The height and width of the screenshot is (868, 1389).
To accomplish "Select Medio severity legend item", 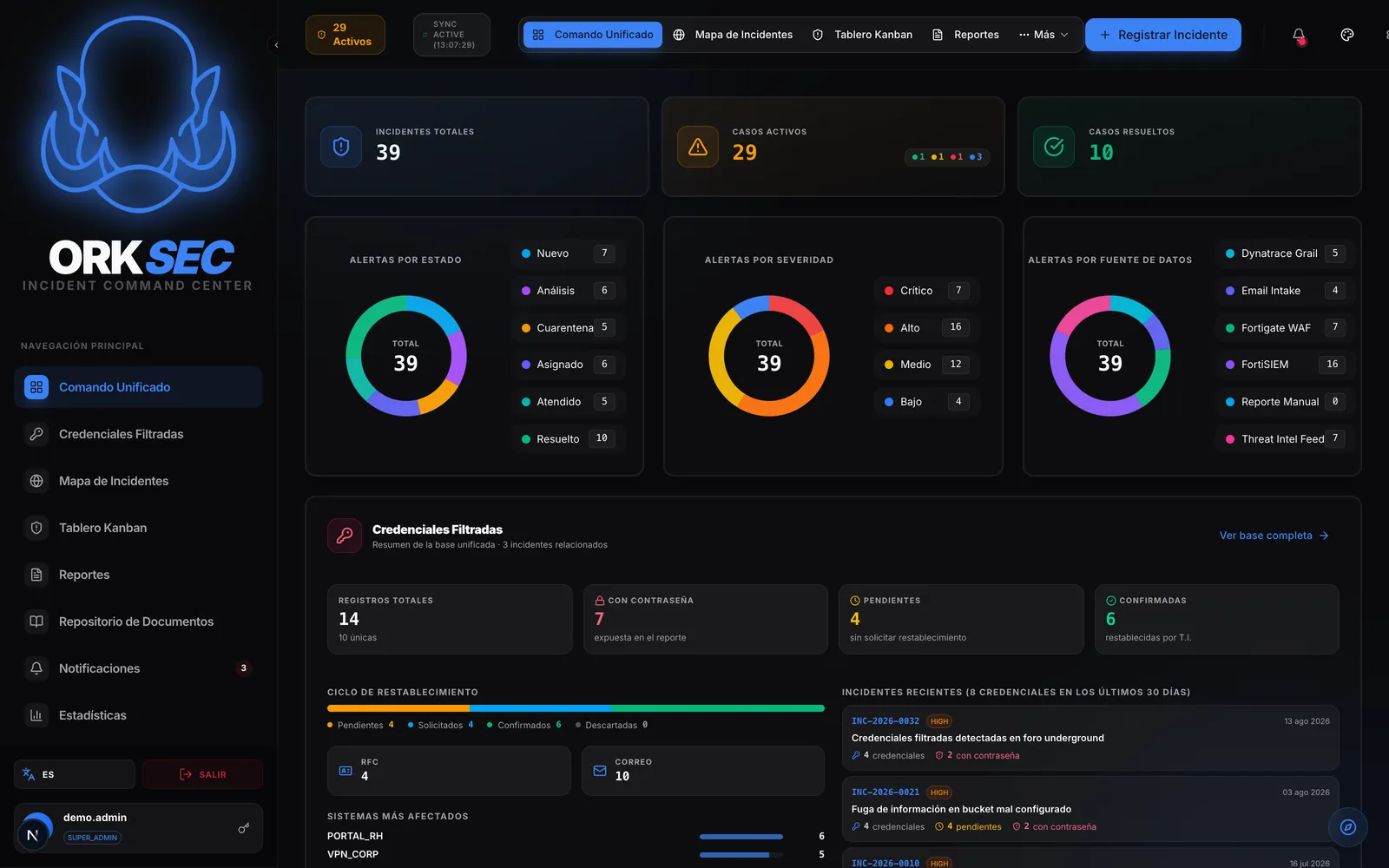I will 926,365.
